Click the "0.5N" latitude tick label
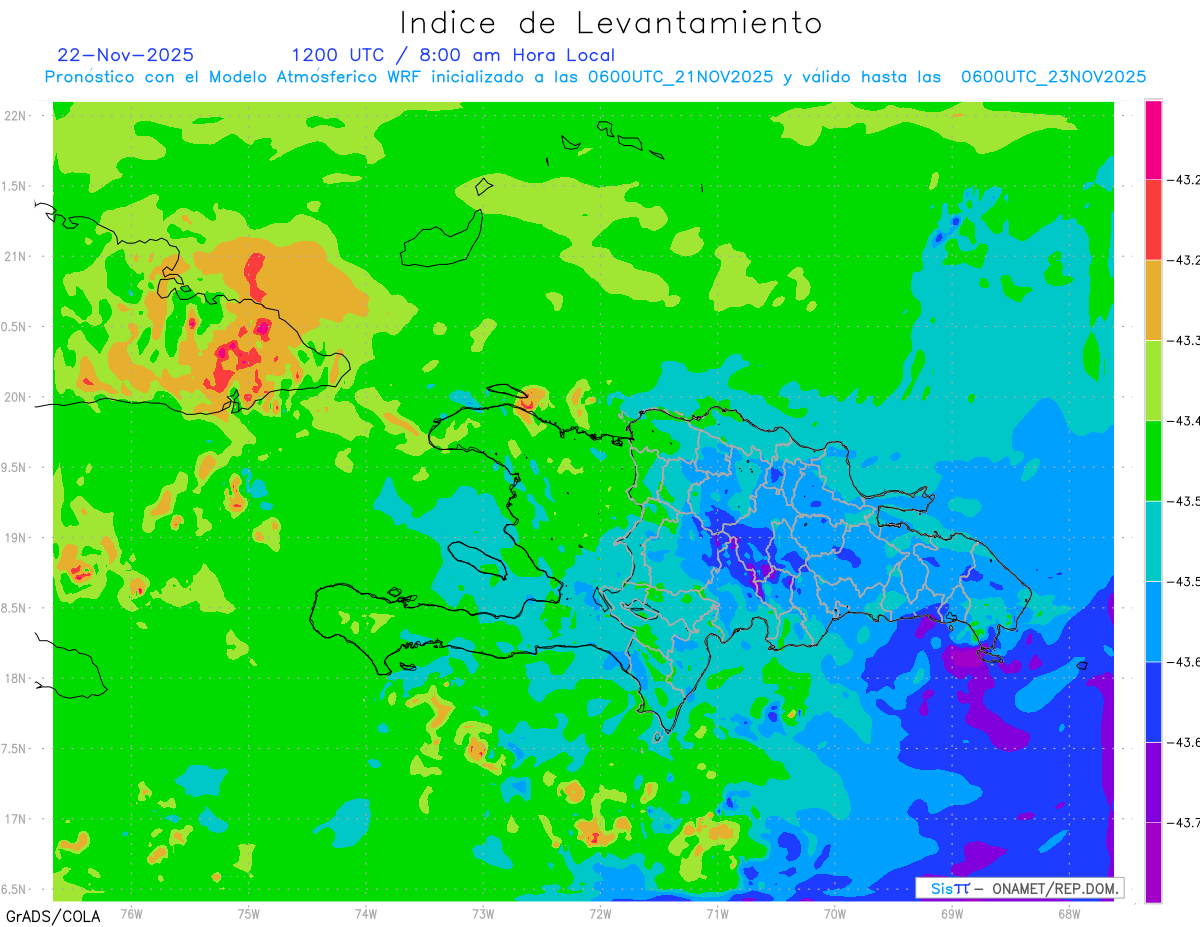 coord(14,327)
